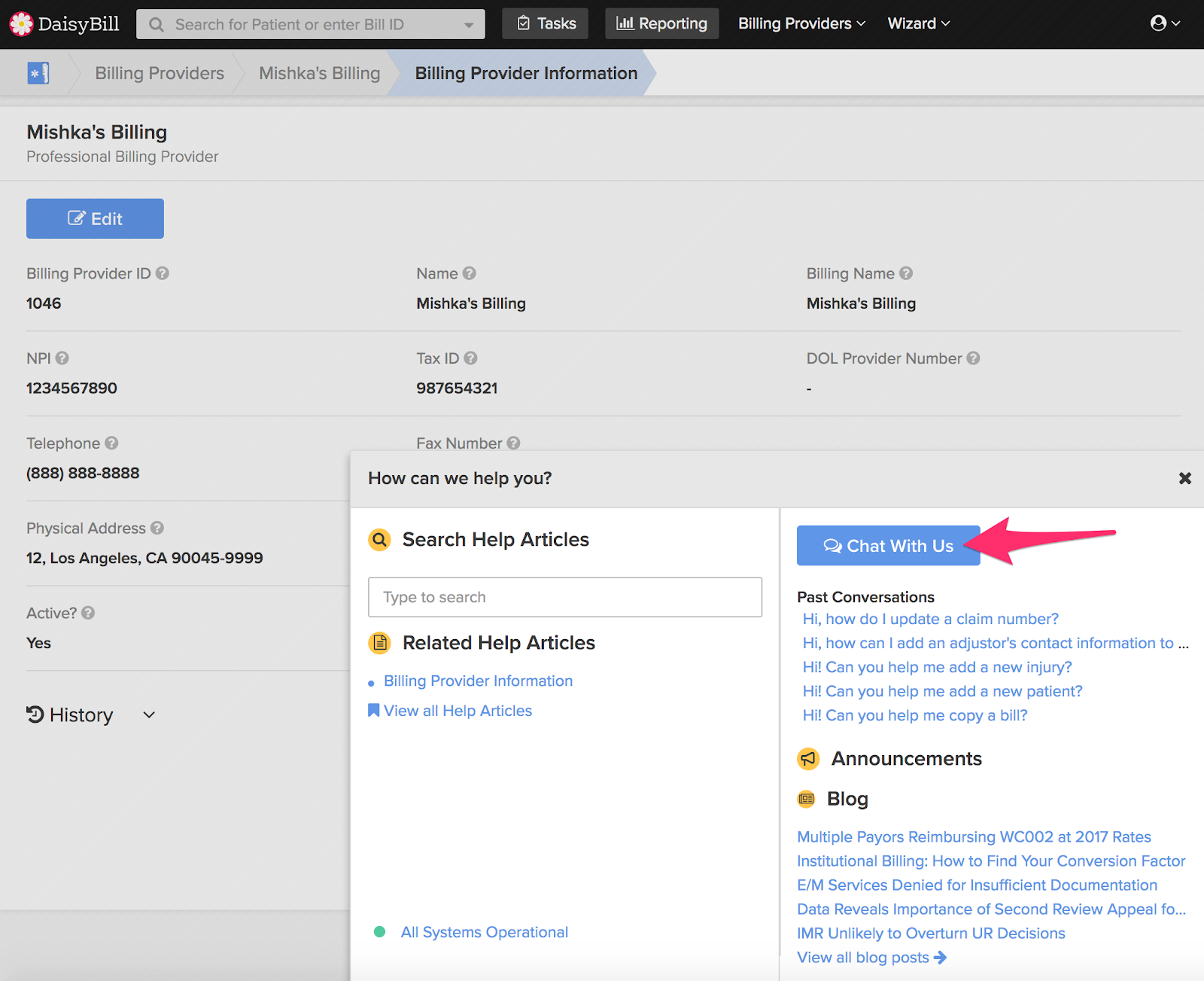
Task: Read Second Review Appeal blog post
Action: tap(992, 909)
